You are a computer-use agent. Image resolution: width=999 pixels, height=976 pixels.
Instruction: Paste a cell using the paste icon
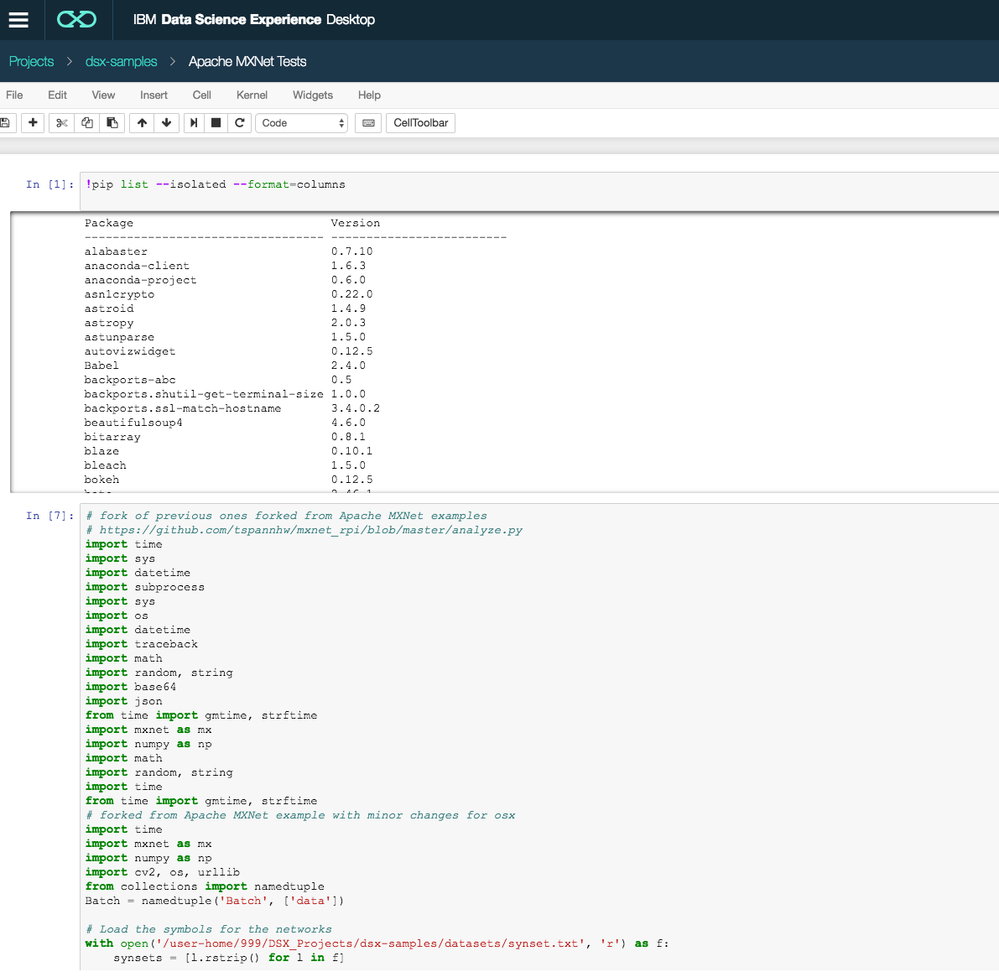click(x=111, y=122)
